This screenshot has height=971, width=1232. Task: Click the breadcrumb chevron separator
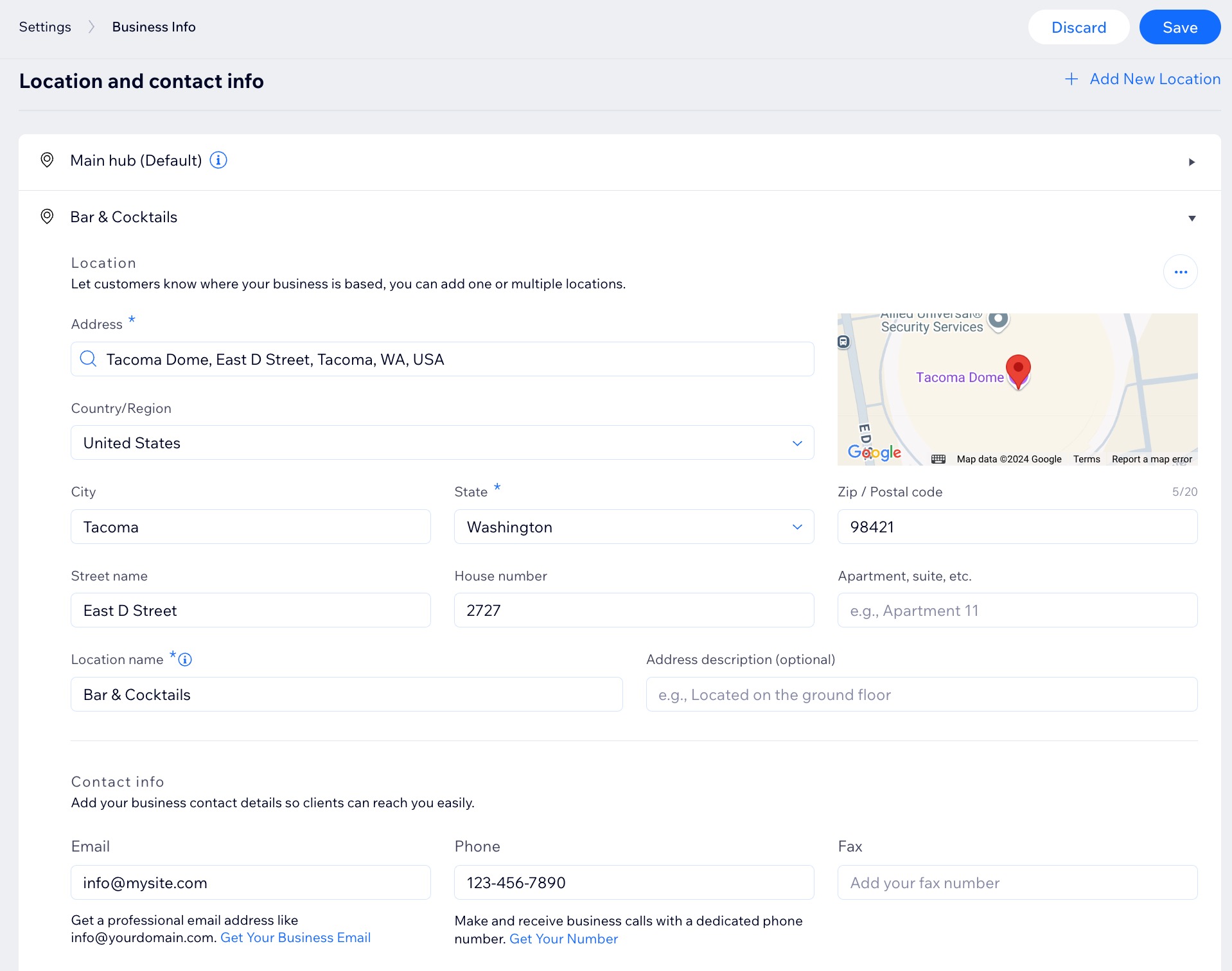pyautogui.click(x=91, y=27)
